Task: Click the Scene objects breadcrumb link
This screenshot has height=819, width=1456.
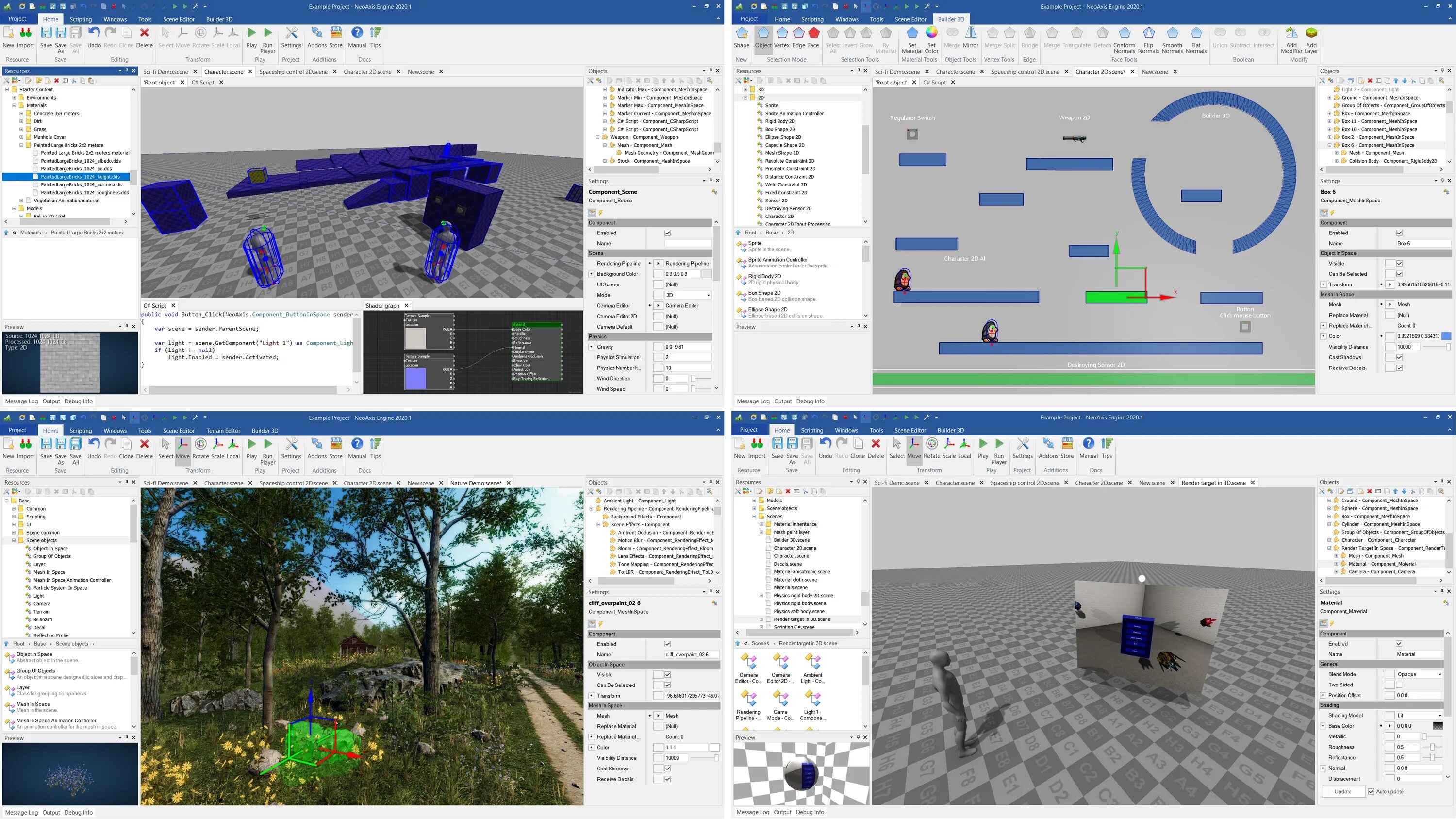Action: coord(72,644)
